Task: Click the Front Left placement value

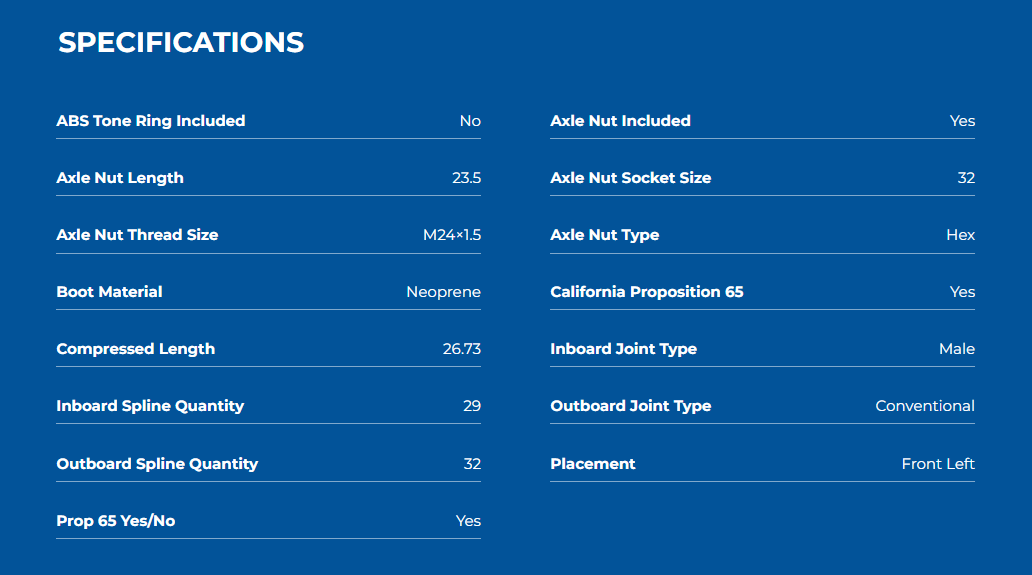Action: [938, 464]
